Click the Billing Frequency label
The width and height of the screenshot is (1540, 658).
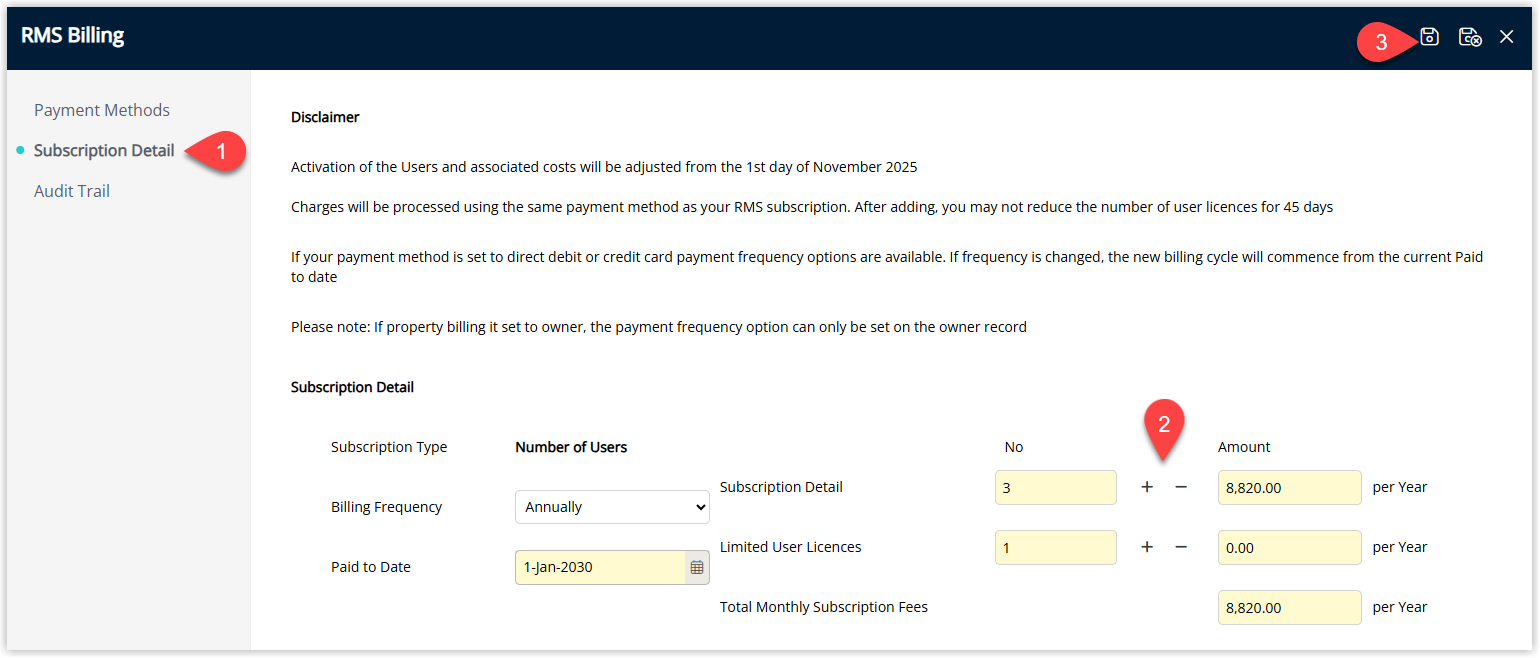pos(386,507)
